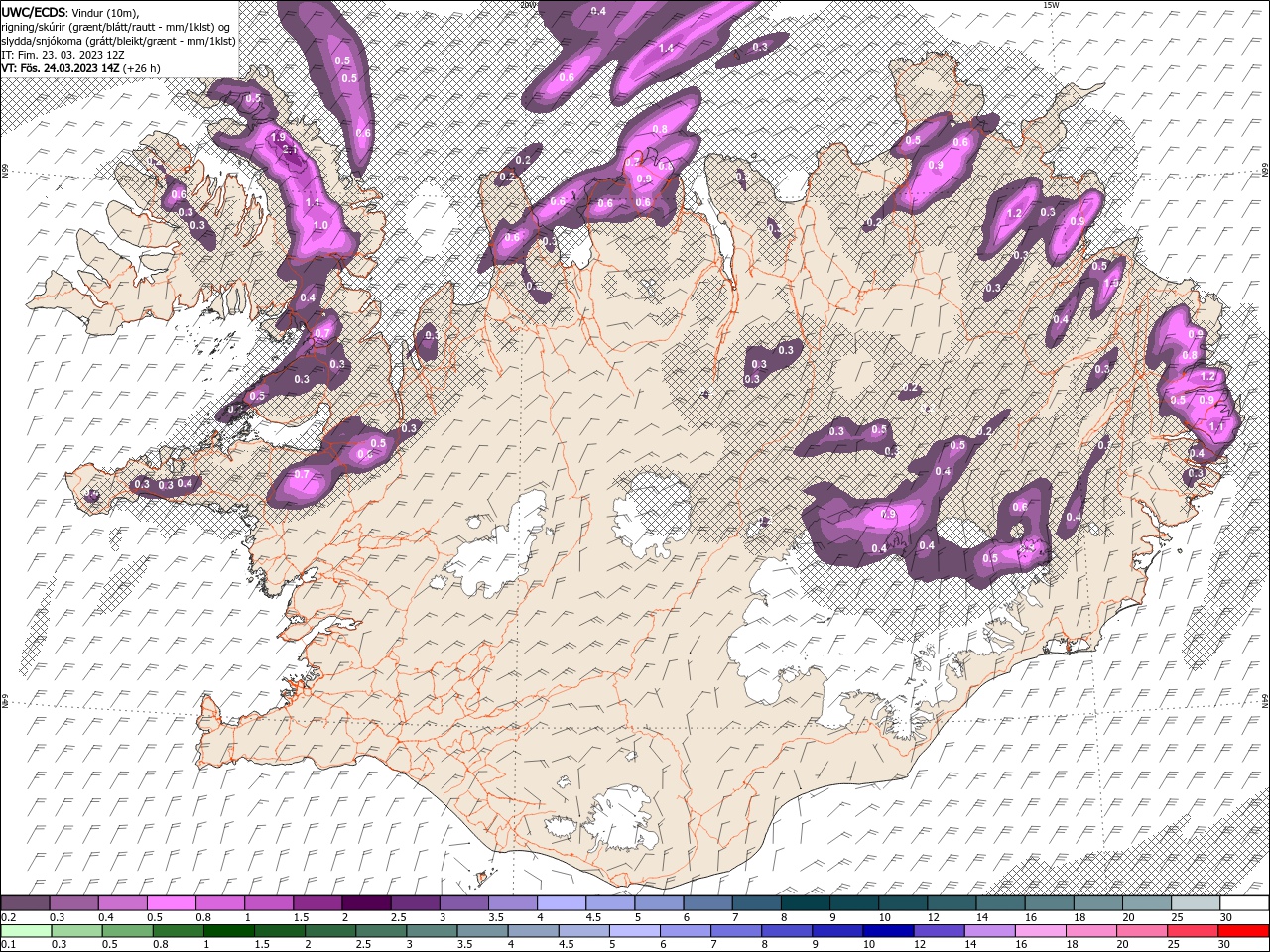Click the 'IT: Fim. 23. 03. 2023 12Z' line
Viewport: 1270px width, 952px height.
tap(63, 55)
